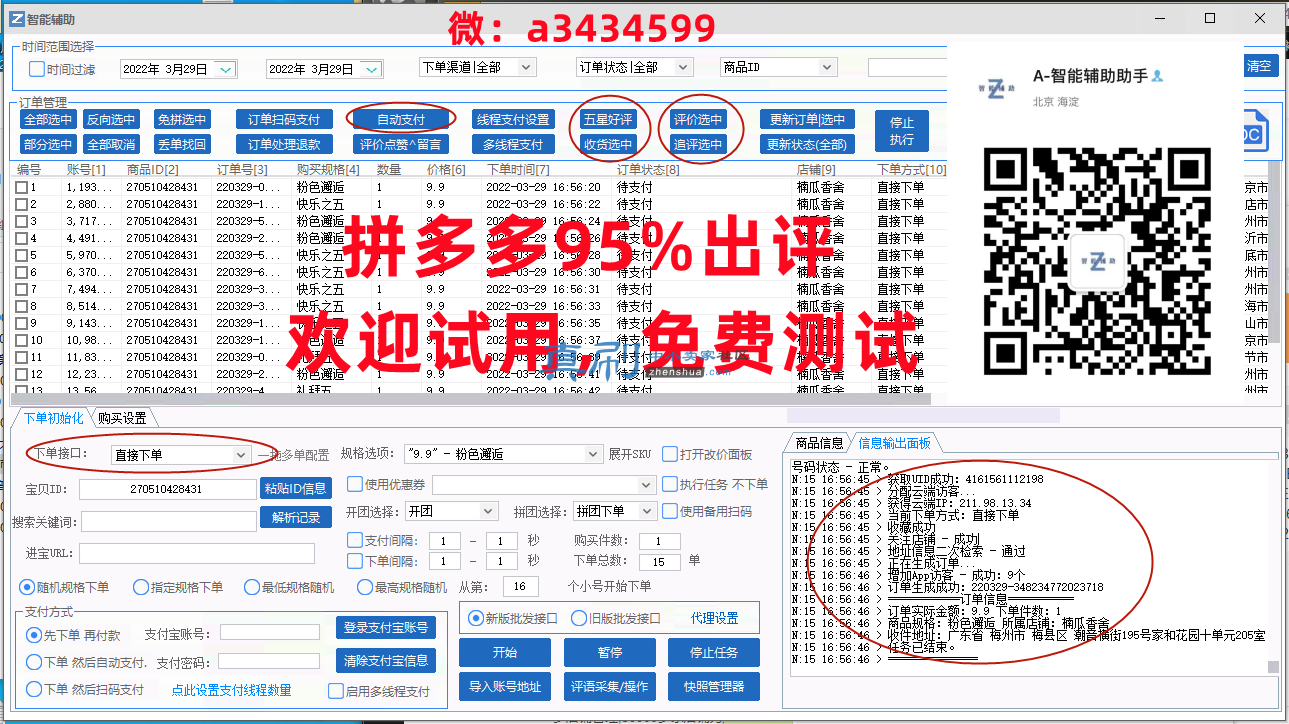The width and height of the screenshot is (1289, 724).
Task: Click the 全部选中 button
Action: coord(48,120)
